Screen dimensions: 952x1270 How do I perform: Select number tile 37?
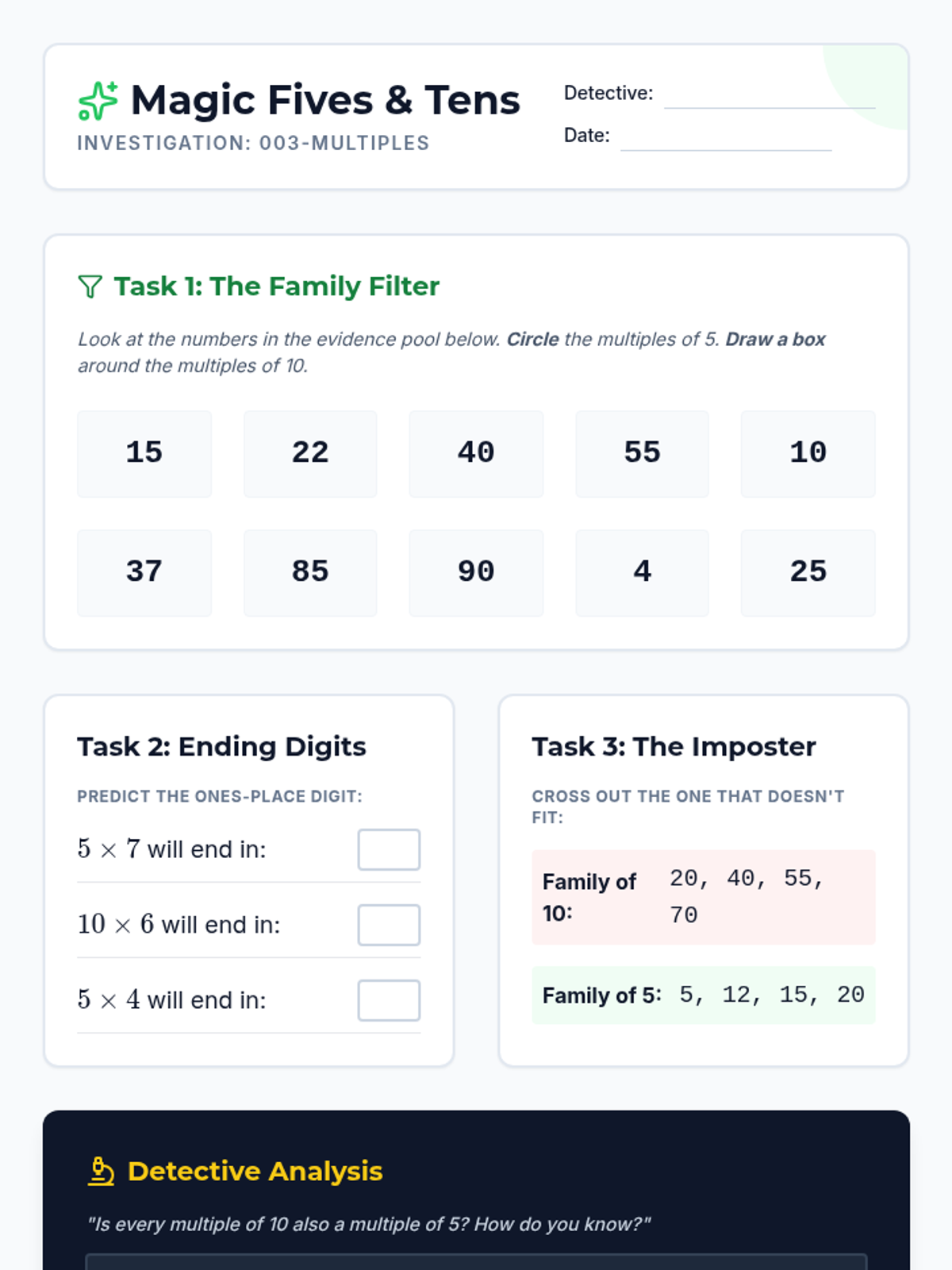tap(144, 572)
